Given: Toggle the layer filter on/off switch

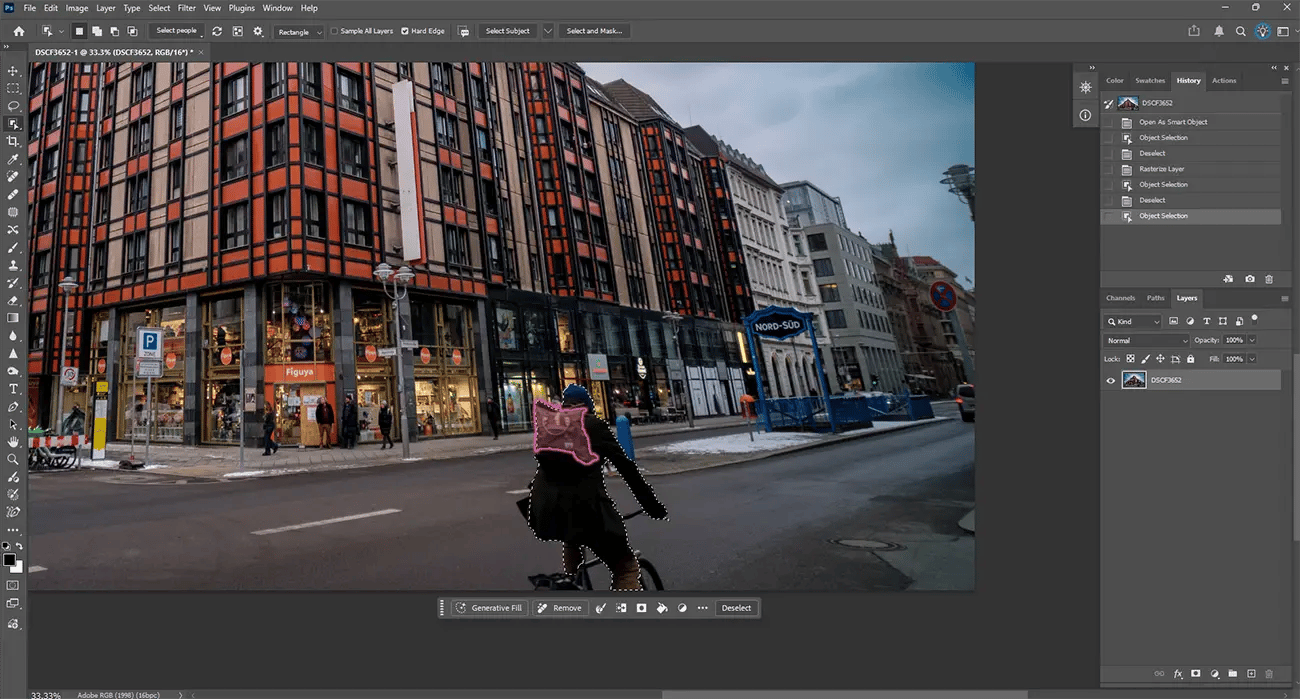Looking at the screenshot, I should click(x=1255, y=320).
